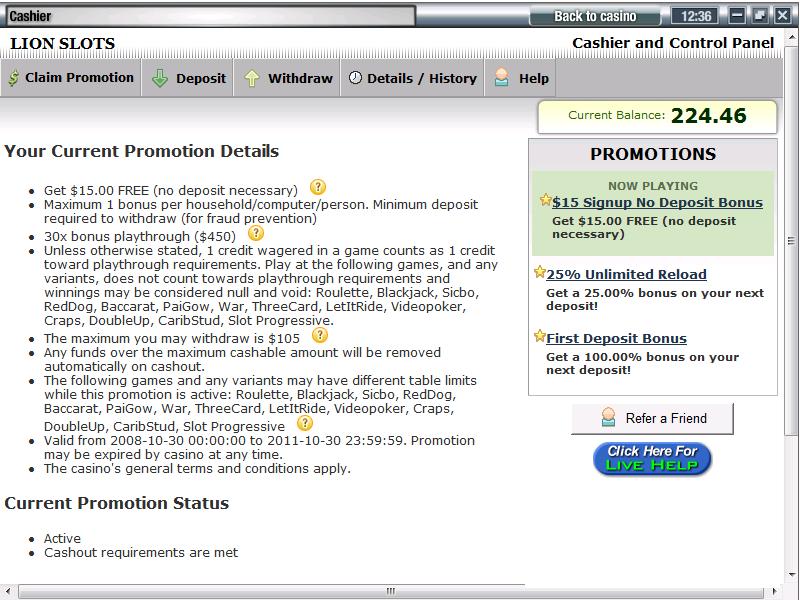Click Get a 25.00% bonus description
Viewport: 800px width, 600px height.
(x=655, y=299)
